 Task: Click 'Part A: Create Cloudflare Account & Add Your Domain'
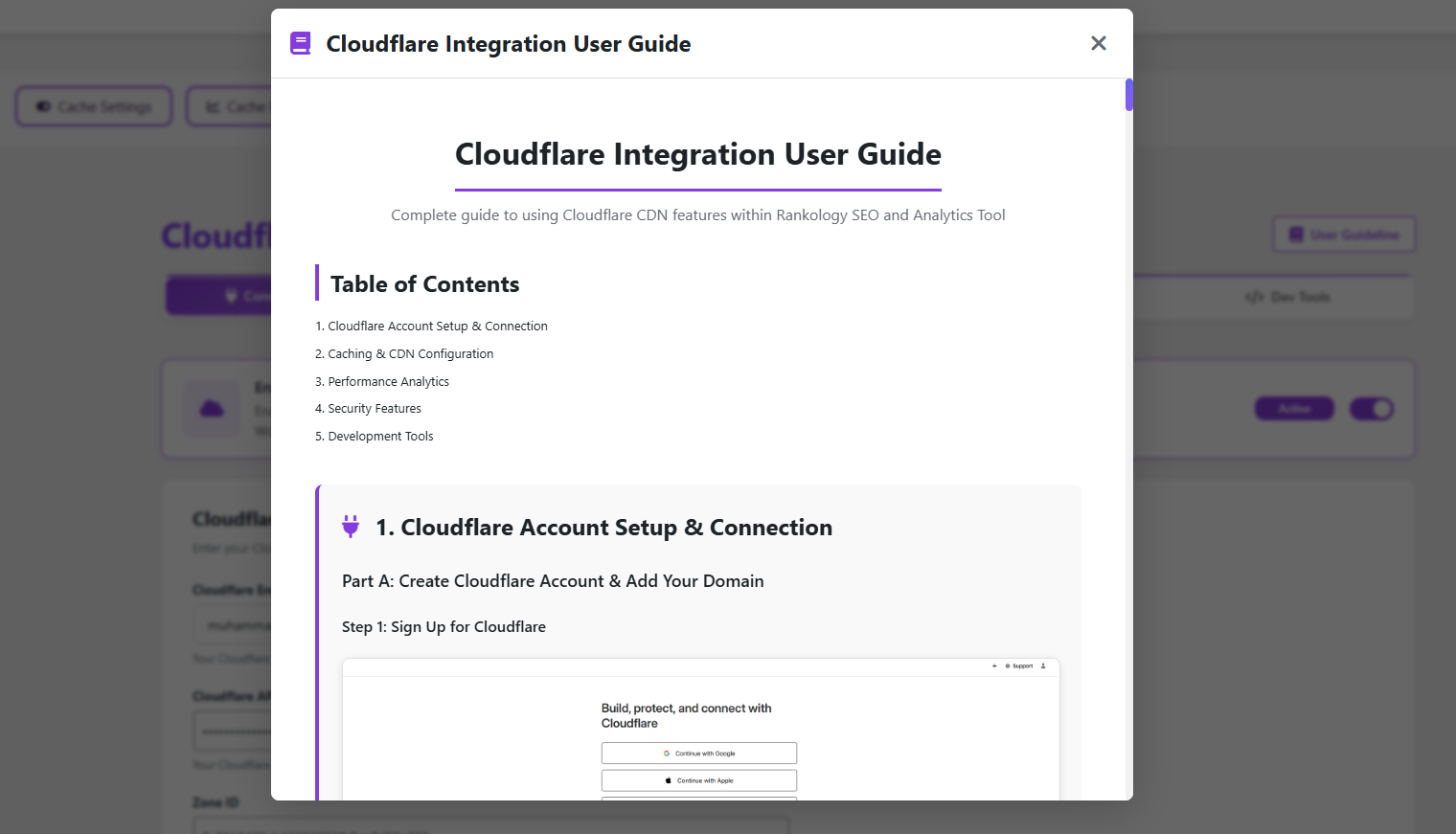click(553, 581)
